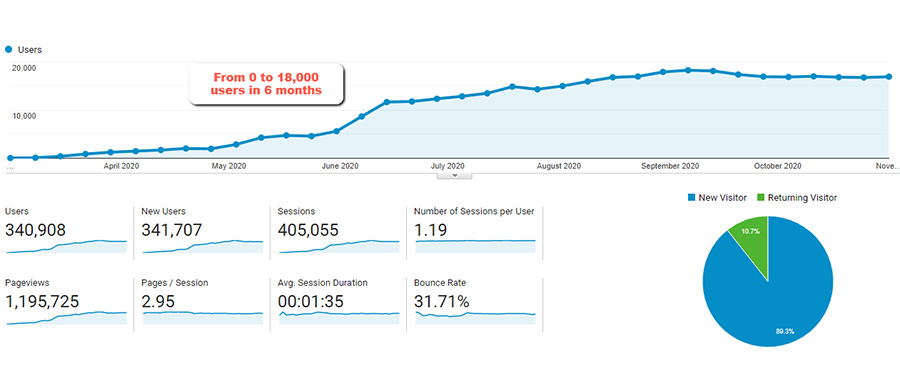Open the Pageviews metric card

(66, 304)
